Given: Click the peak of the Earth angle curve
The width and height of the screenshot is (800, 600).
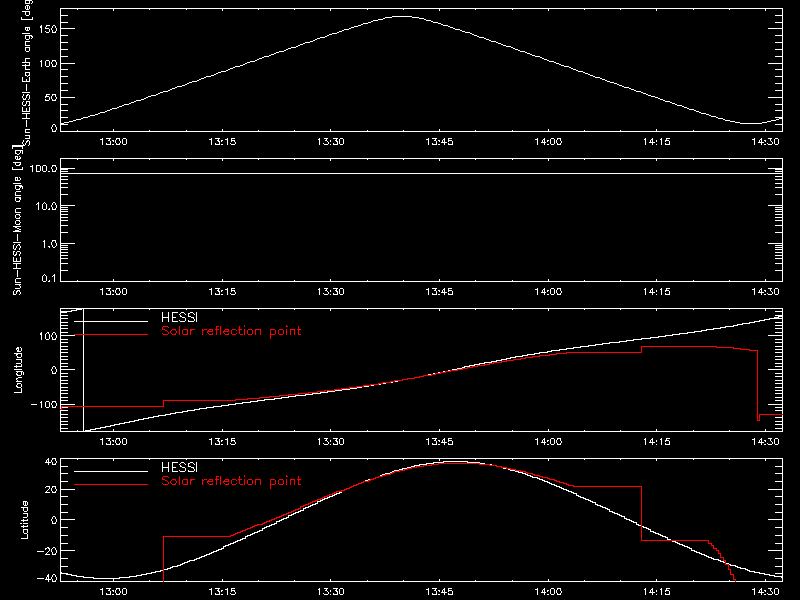Looking at the screenshot, I should (403, 17).
